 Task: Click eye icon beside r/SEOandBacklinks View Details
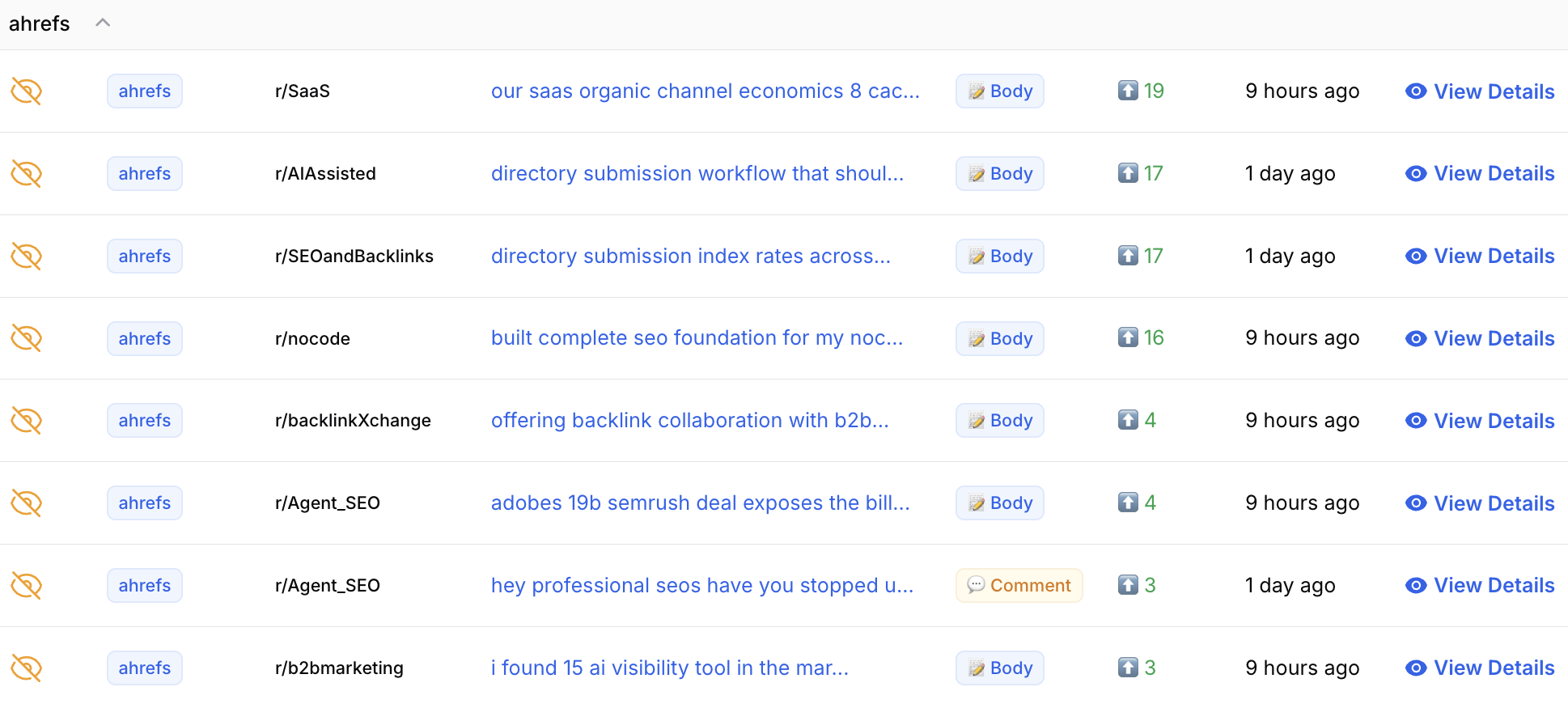(1416, 257)
